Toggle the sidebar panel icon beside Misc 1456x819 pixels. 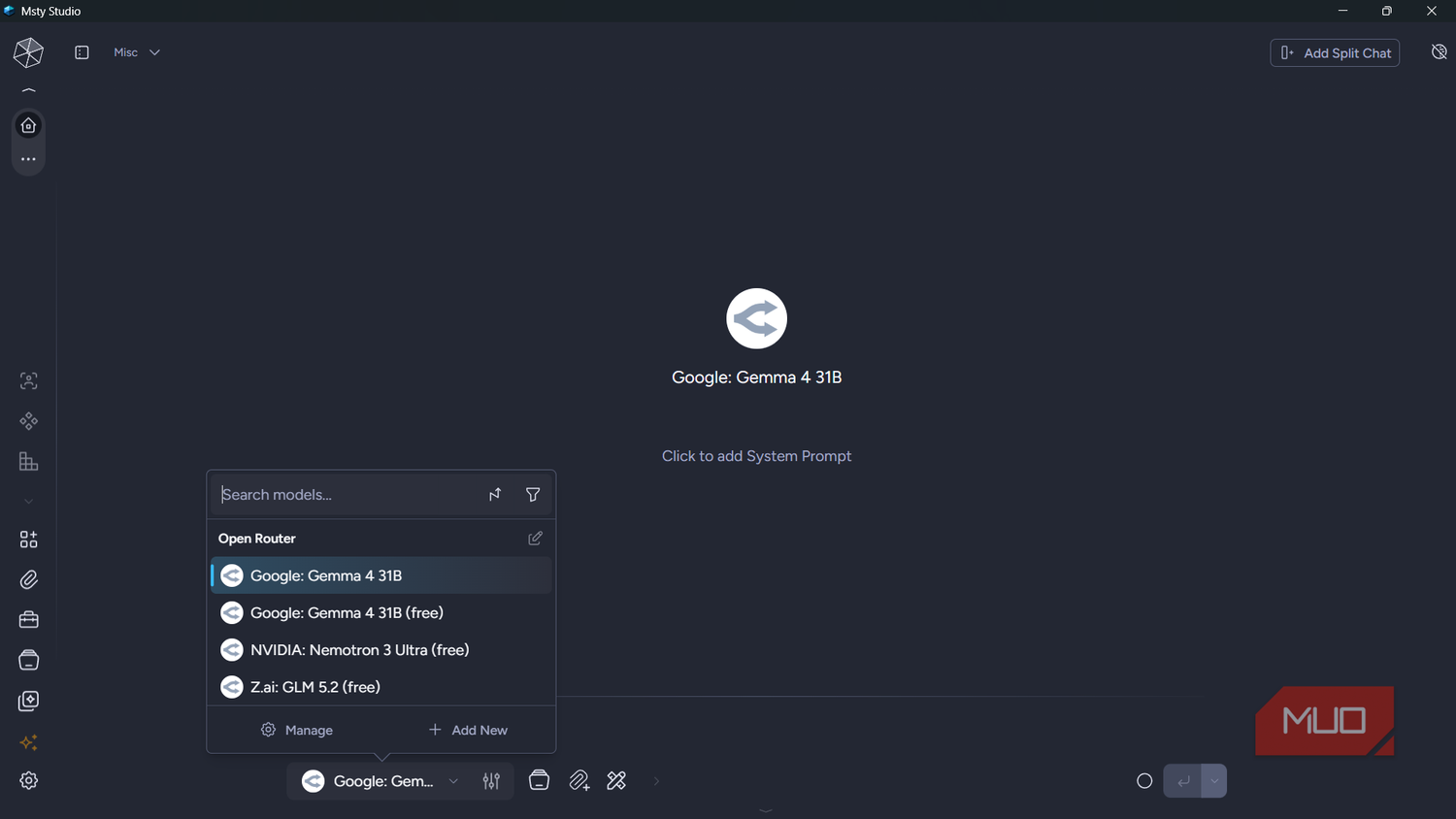coord(82,52)
